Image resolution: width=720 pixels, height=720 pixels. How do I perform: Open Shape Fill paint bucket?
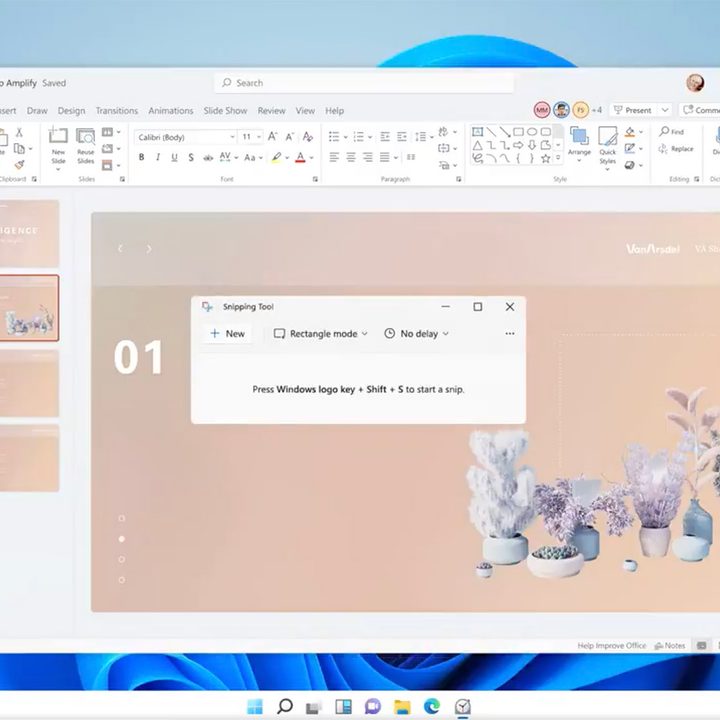(x=630, y=132)
